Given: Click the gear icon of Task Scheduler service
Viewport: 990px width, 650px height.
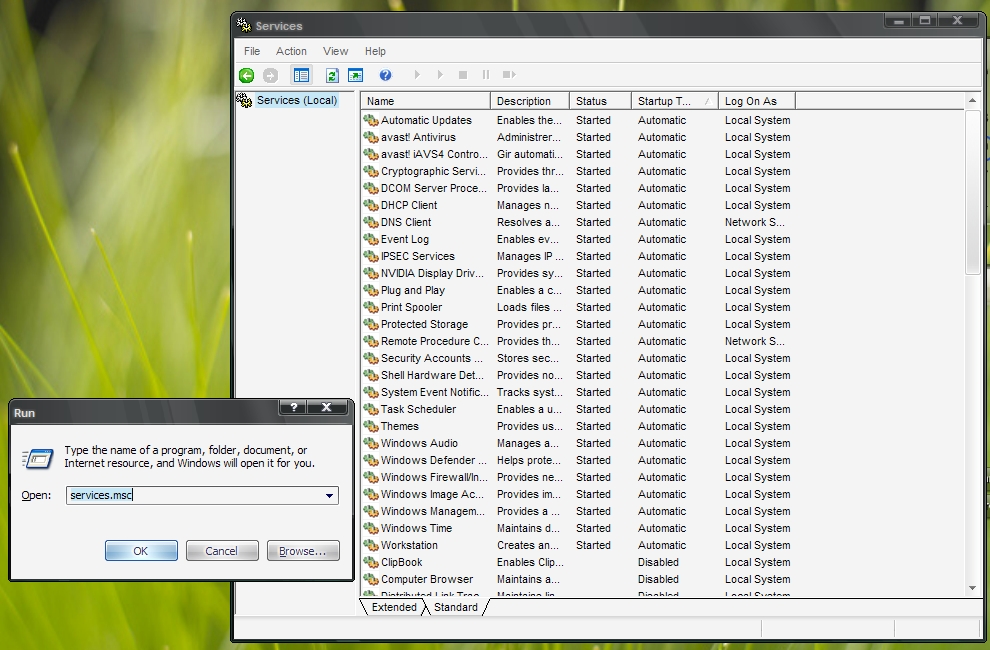Looking at the screenshot, I should (x=371, y=409).
